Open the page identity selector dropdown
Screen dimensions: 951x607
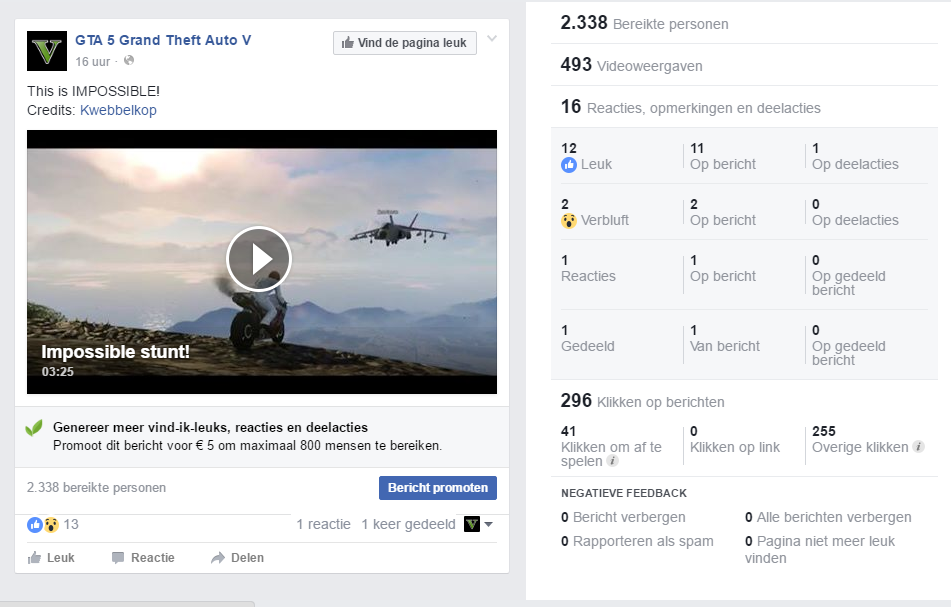478,524
